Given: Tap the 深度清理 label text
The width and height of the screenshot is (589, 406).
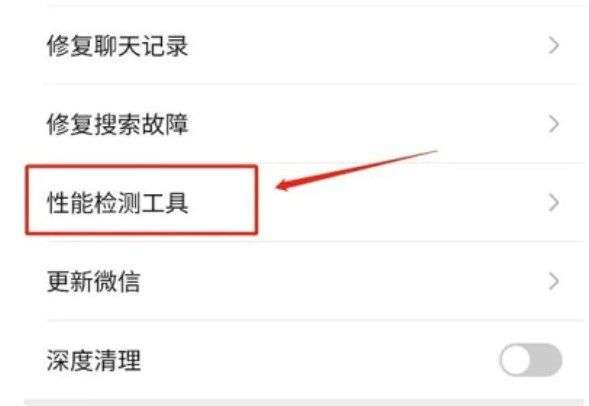Looking at the screenshot, I should point(94,360).
